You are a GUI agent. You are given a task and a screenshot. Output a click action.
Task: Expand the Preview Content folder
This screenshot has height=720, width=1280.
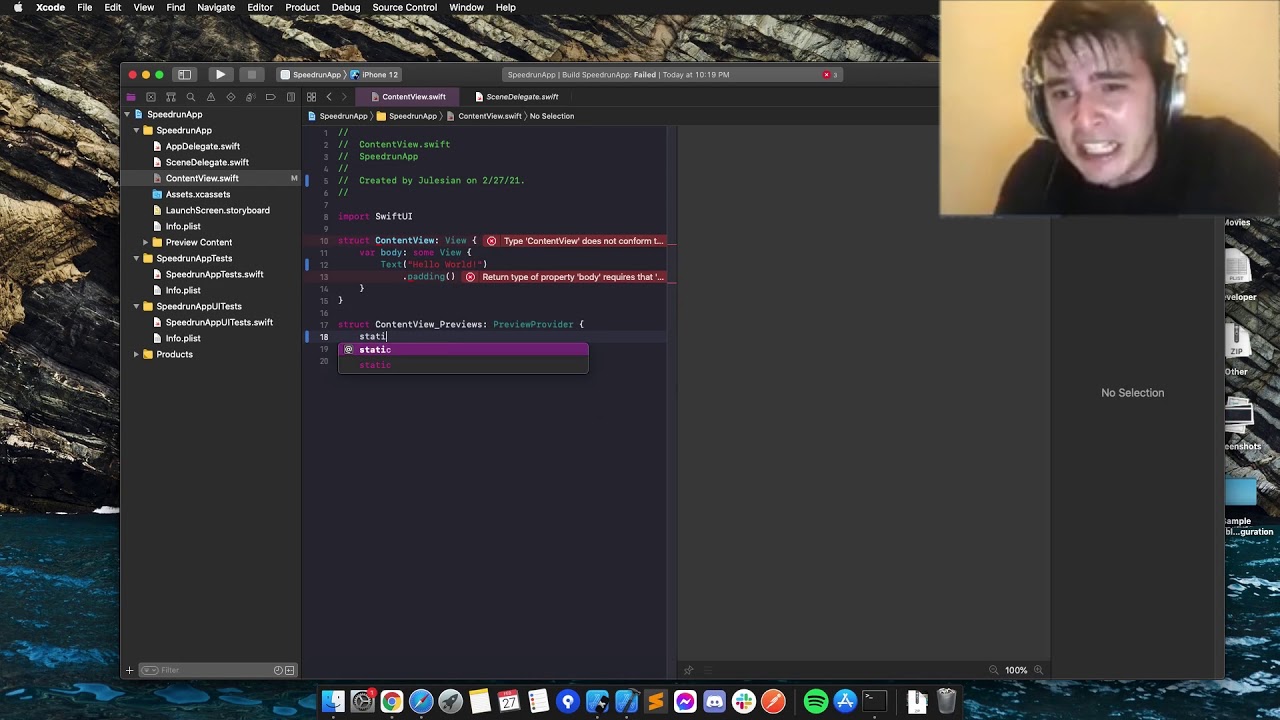[145, 242]
